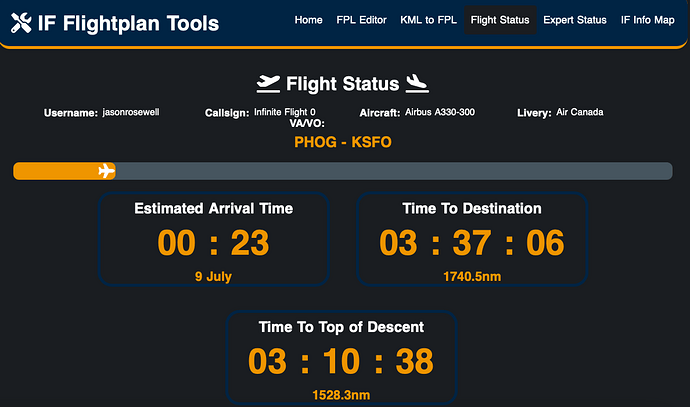
Task: Click the IF Flightplan Tools site title
Action: coord(127,23)
